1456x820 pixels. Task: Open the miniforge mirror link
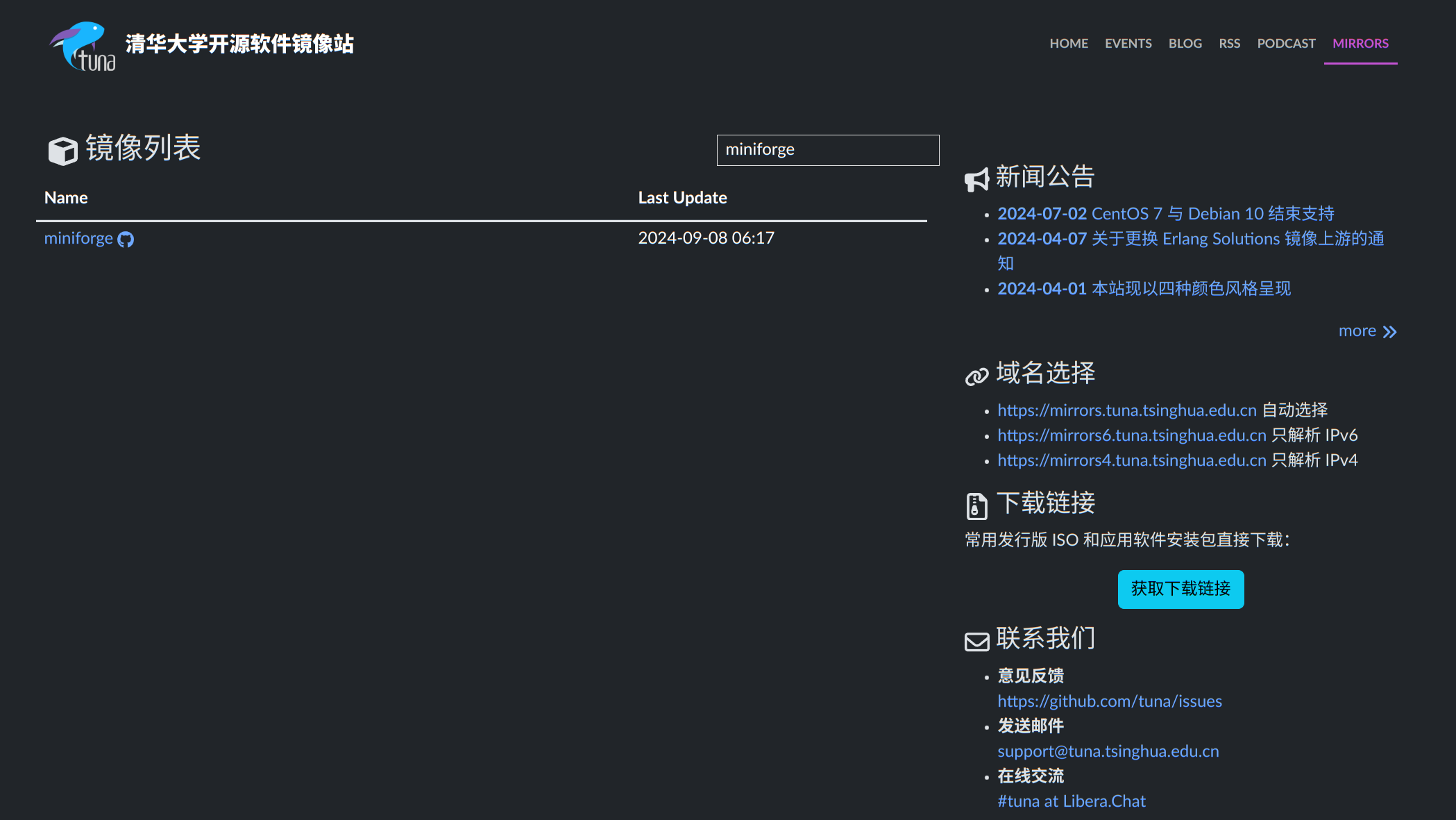pyautogui.click(x=78, y=238)
